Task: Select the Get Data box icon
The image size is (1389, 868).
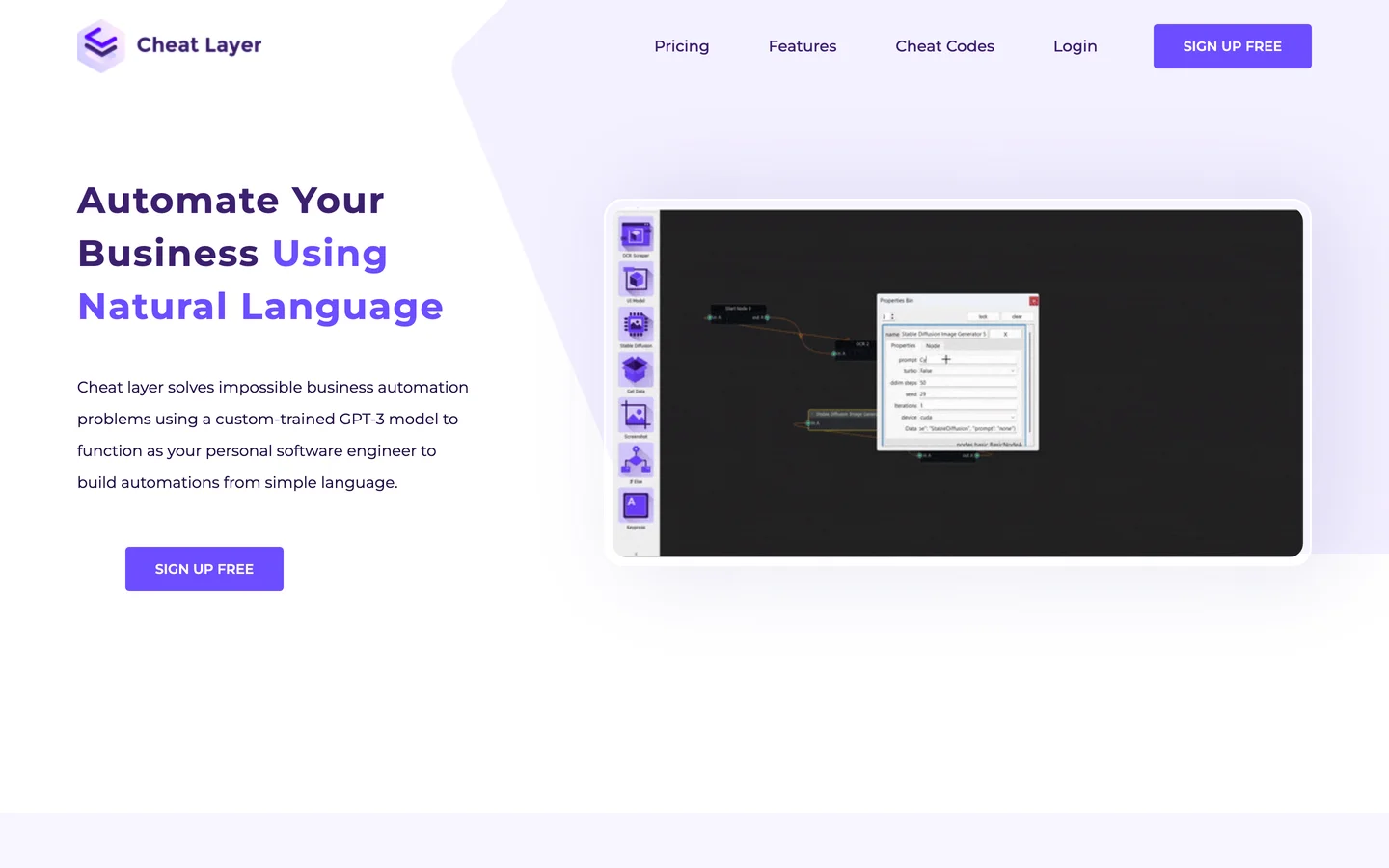Action: coord(636,370)
